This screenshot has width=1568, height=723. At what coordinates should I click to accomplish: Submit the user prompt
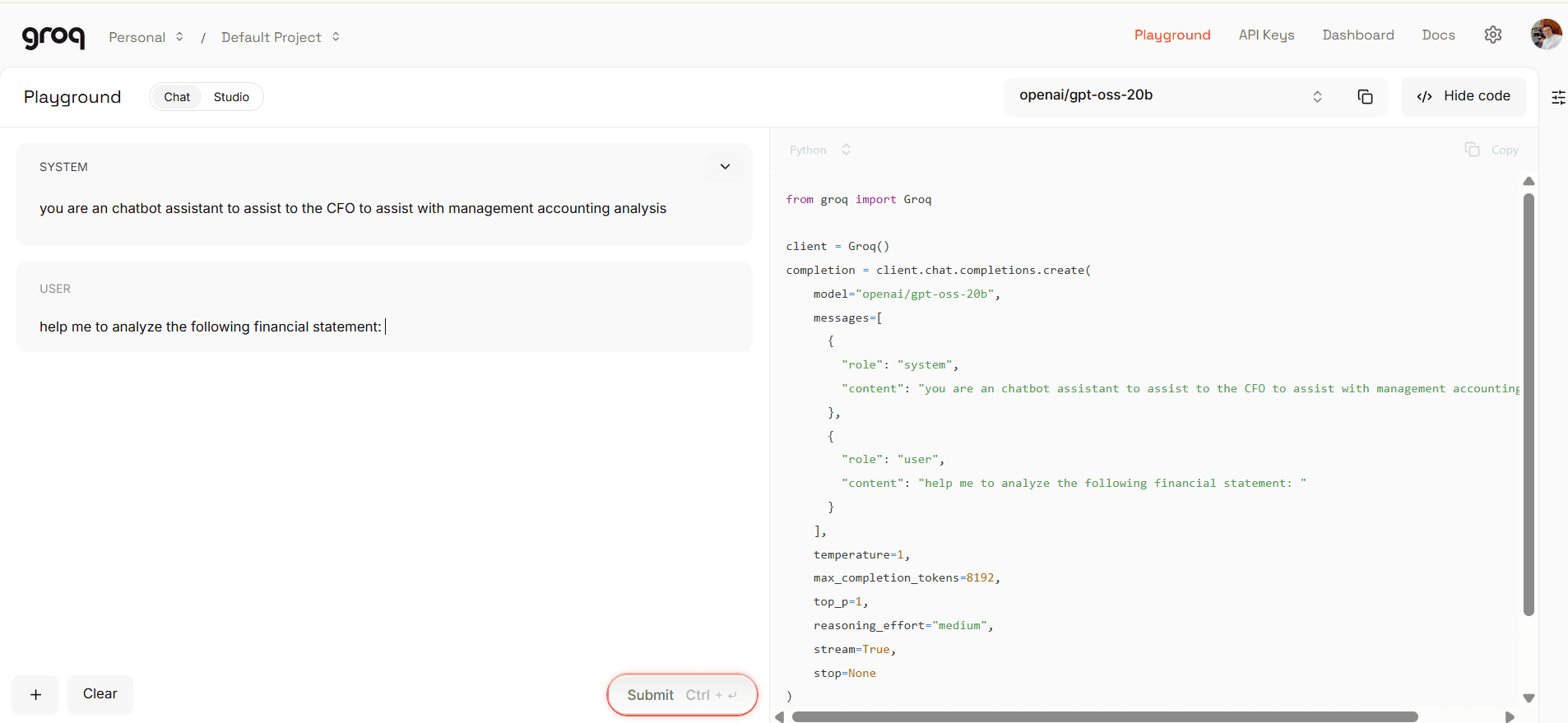click(681, 695)
